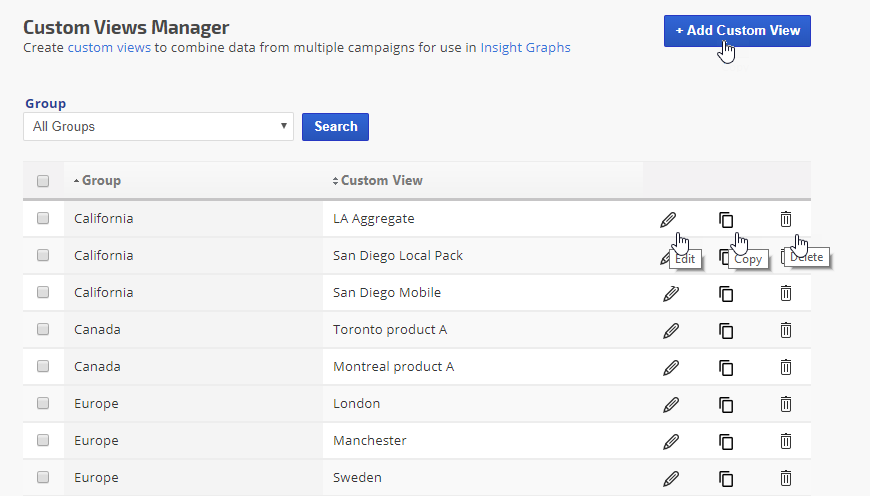Sort the table by Group column
Screen dimensions: 870x496
point(100,181)
